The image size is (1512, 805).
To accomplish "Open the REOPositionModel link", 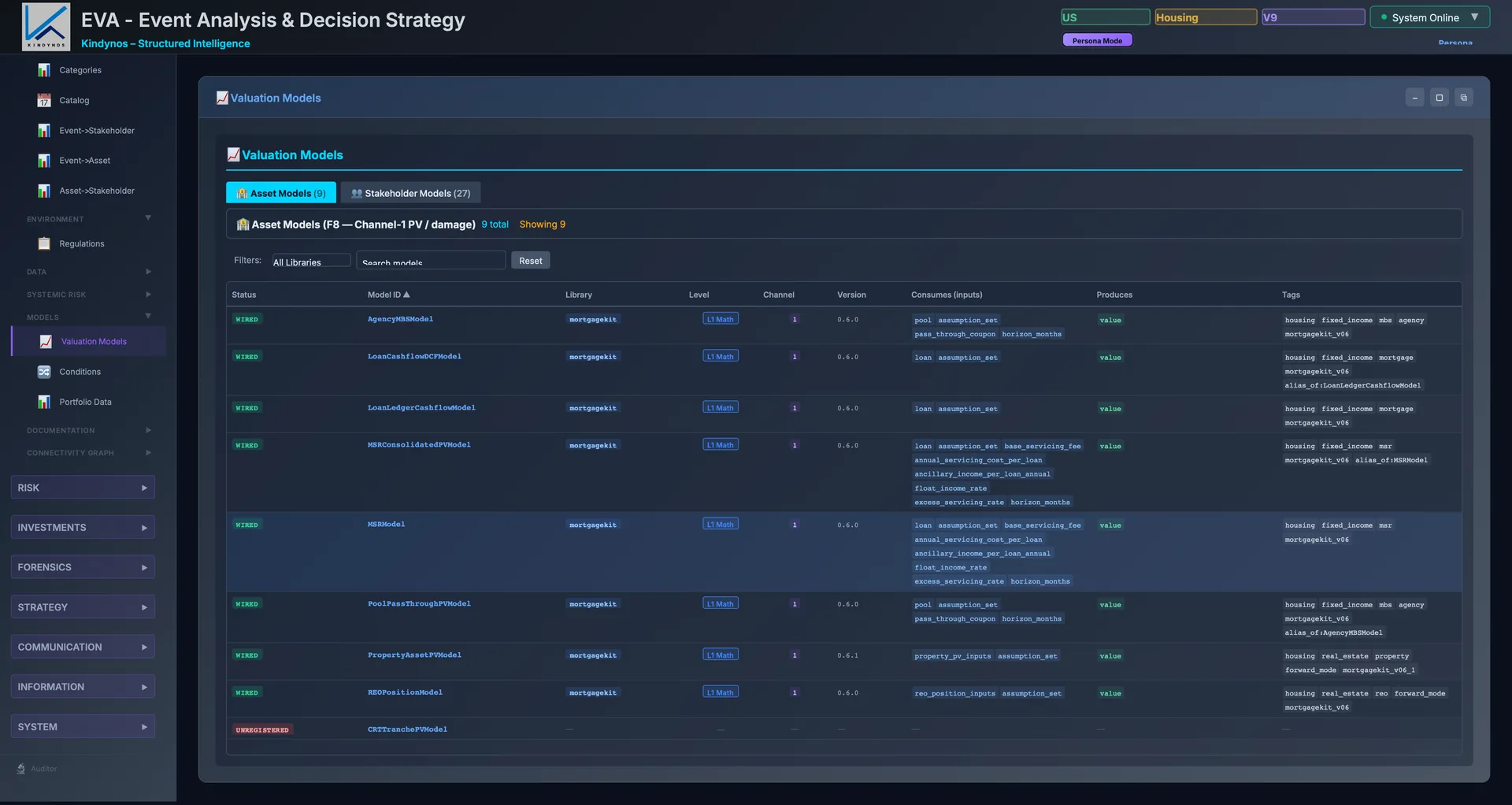I will 405,692.
